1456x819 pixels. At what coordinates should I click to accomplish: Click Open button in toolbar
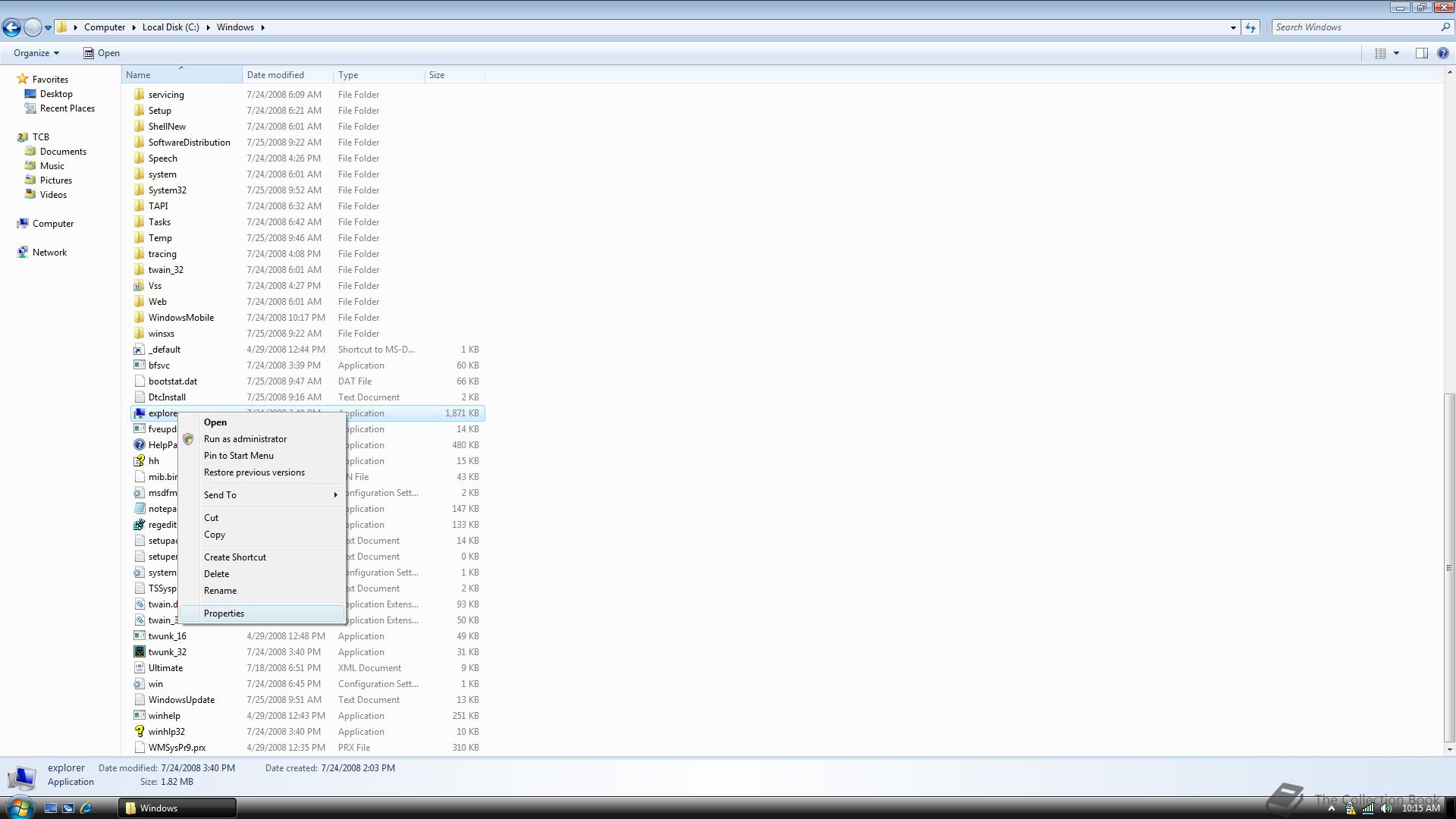pos(102,53)
